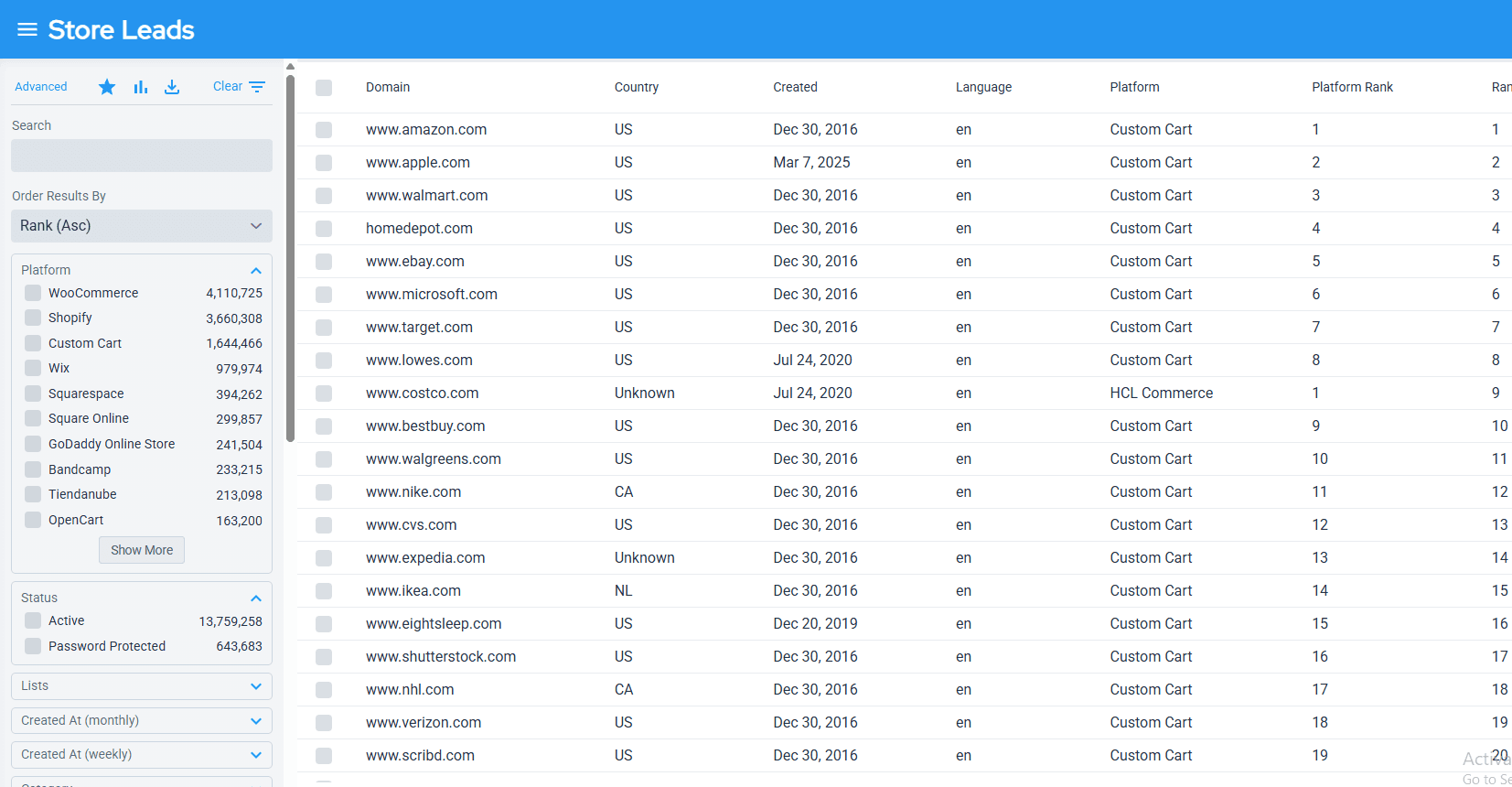Sort by the Platform column header
The height and width of the screenshot is (787, 1512).
tap(1134, 87)
